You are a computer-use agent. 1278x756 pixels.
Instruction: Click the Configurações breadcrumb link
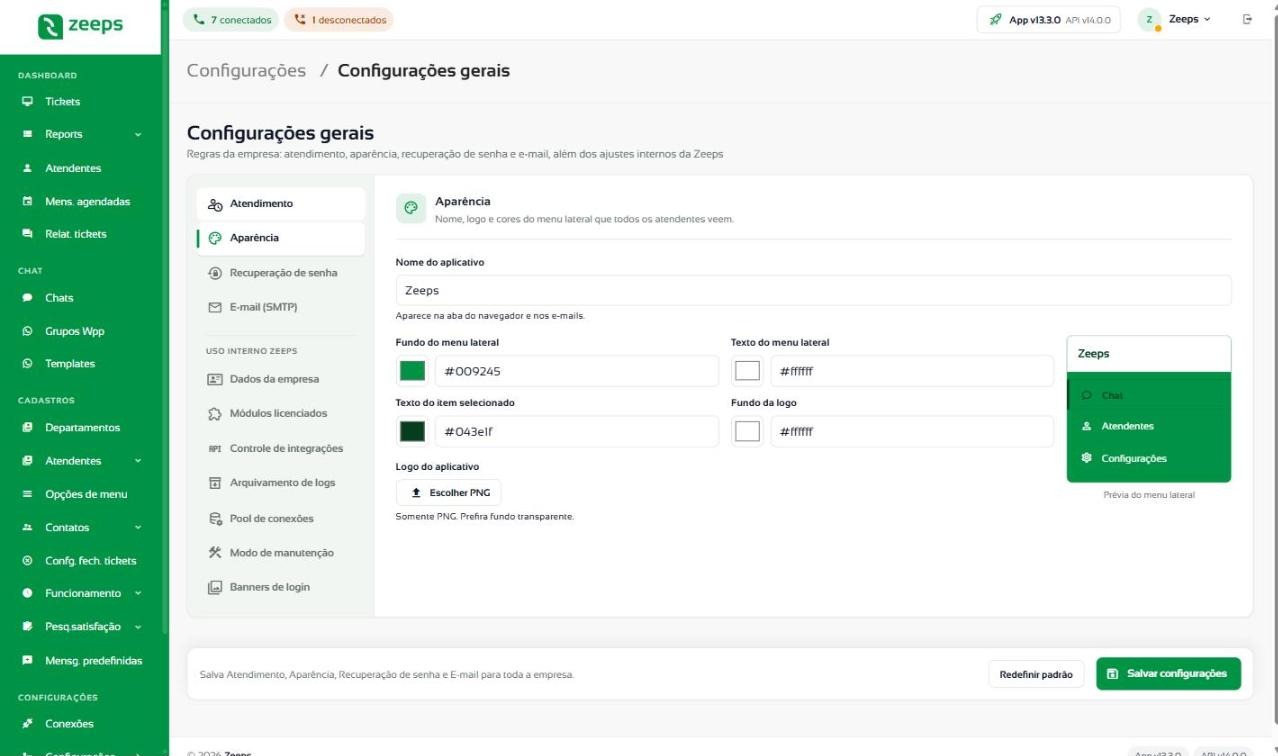[x=246, y=71]
